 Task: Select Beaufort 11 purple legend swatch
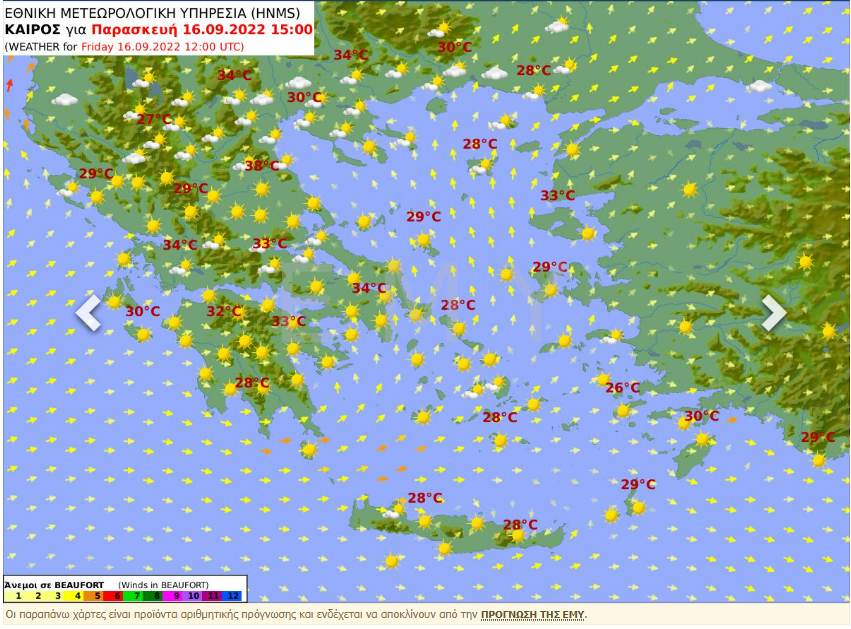212,596
